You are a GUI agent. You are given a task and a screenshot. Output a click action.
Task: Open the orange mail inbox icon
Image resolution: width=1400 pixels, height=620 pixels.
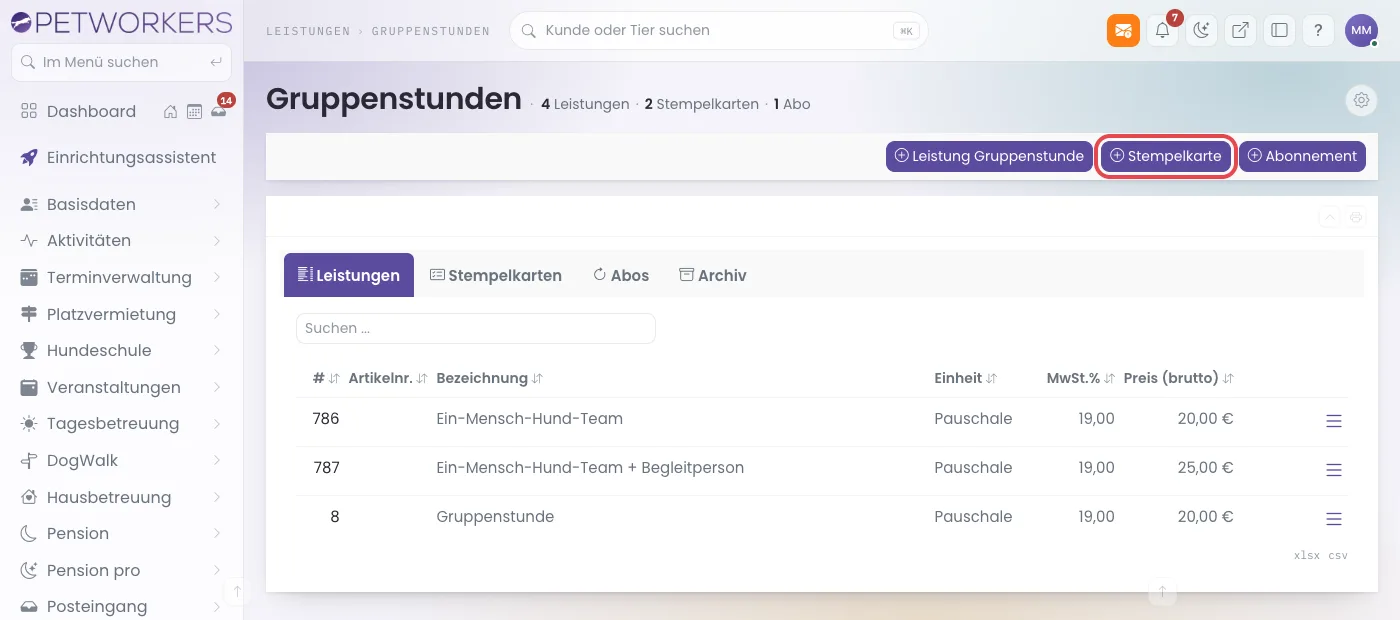pyautogui.click(x=1123, y=30)
